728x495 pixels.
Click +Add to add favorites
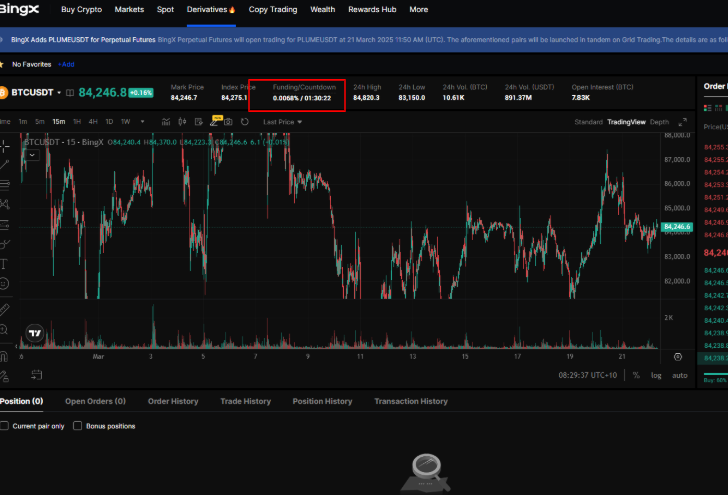(x=66, y=65)
